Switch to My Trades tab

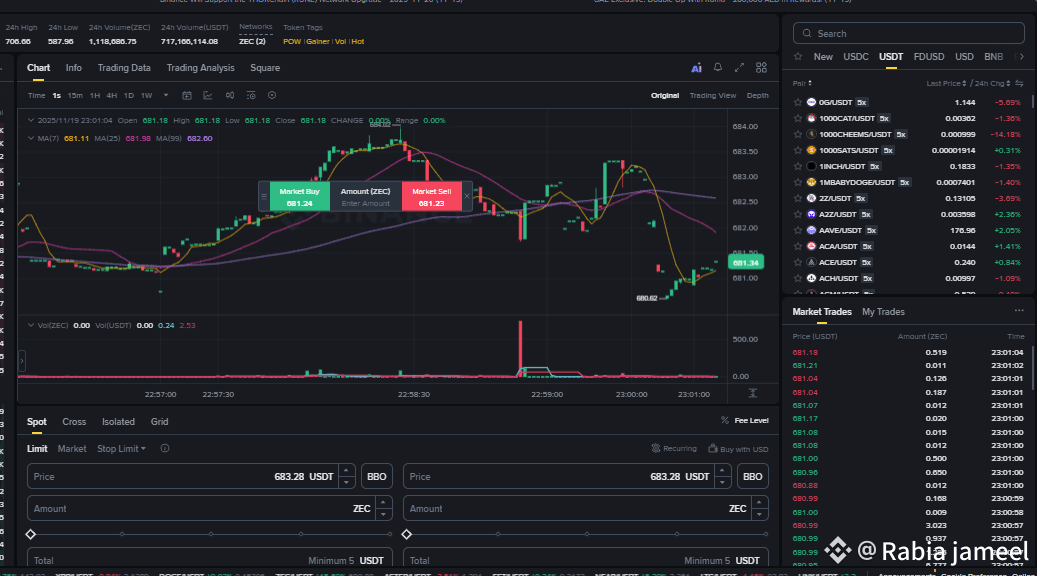[883, 311]
